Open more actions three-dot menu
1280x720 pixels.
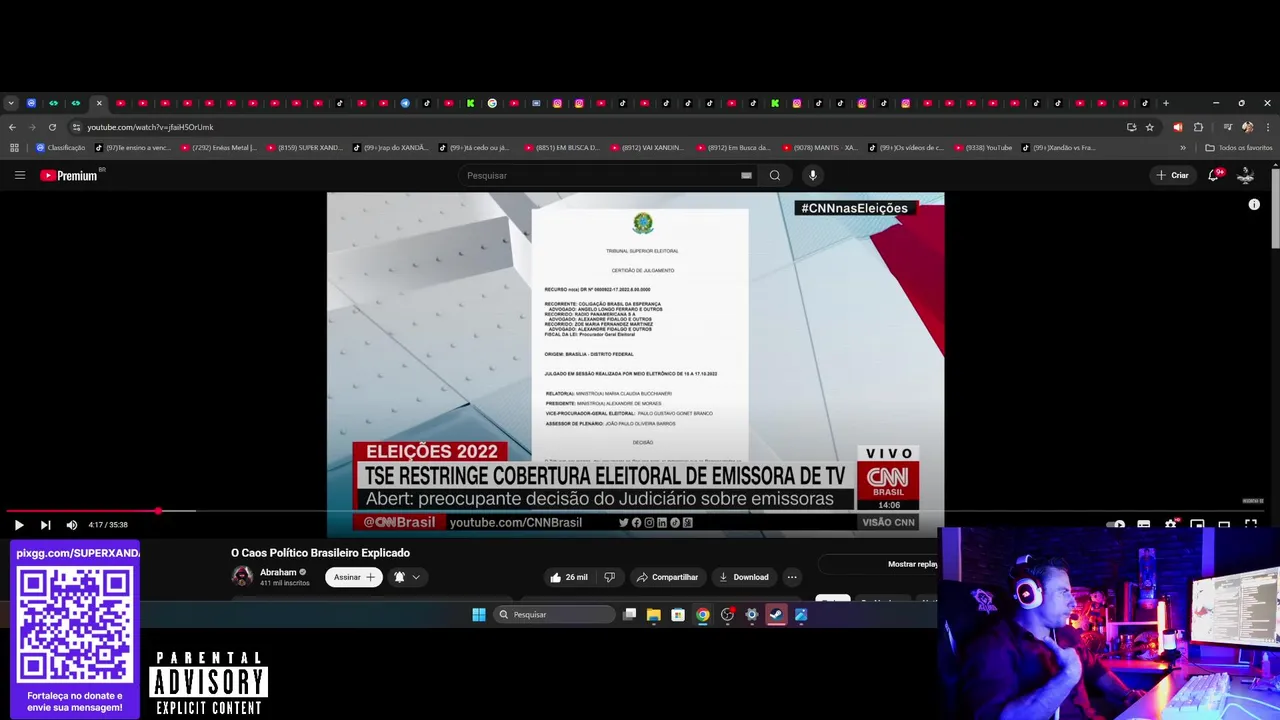click(792, 577)
